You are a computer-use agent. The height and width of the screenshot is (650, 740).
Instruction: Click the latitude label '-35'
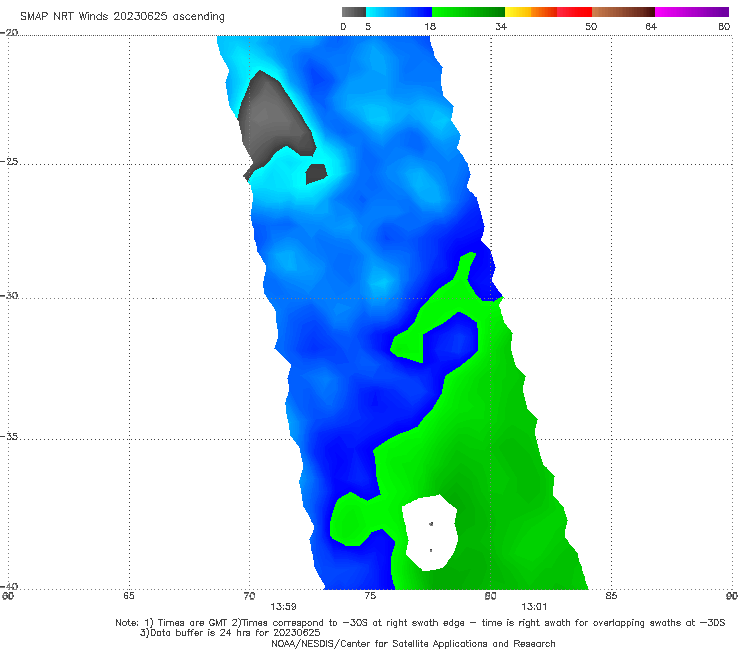(x=10, y=437)
